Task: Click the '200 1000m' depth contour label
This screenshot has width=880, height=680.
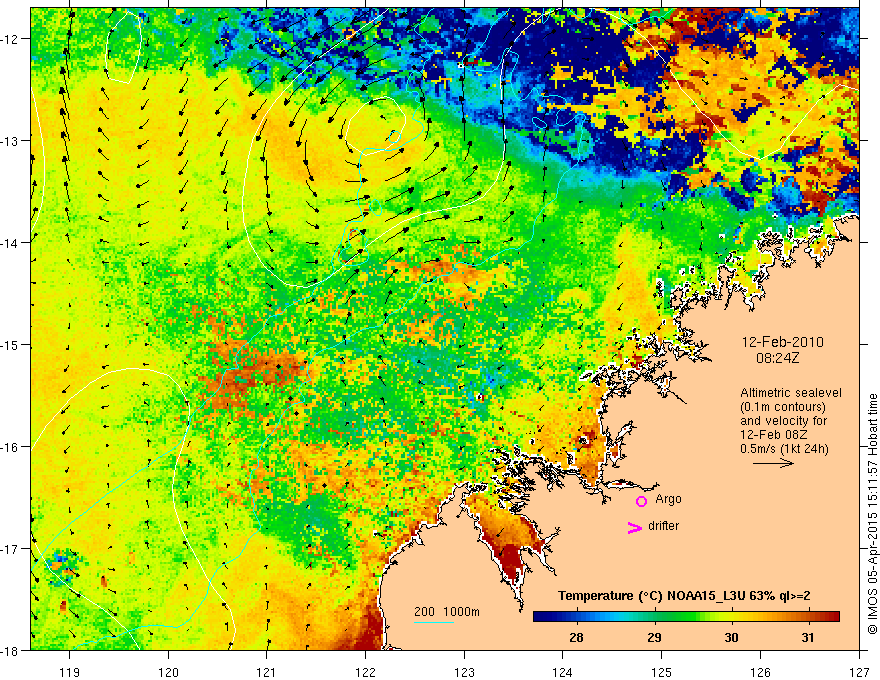Action: coord(447,612)
